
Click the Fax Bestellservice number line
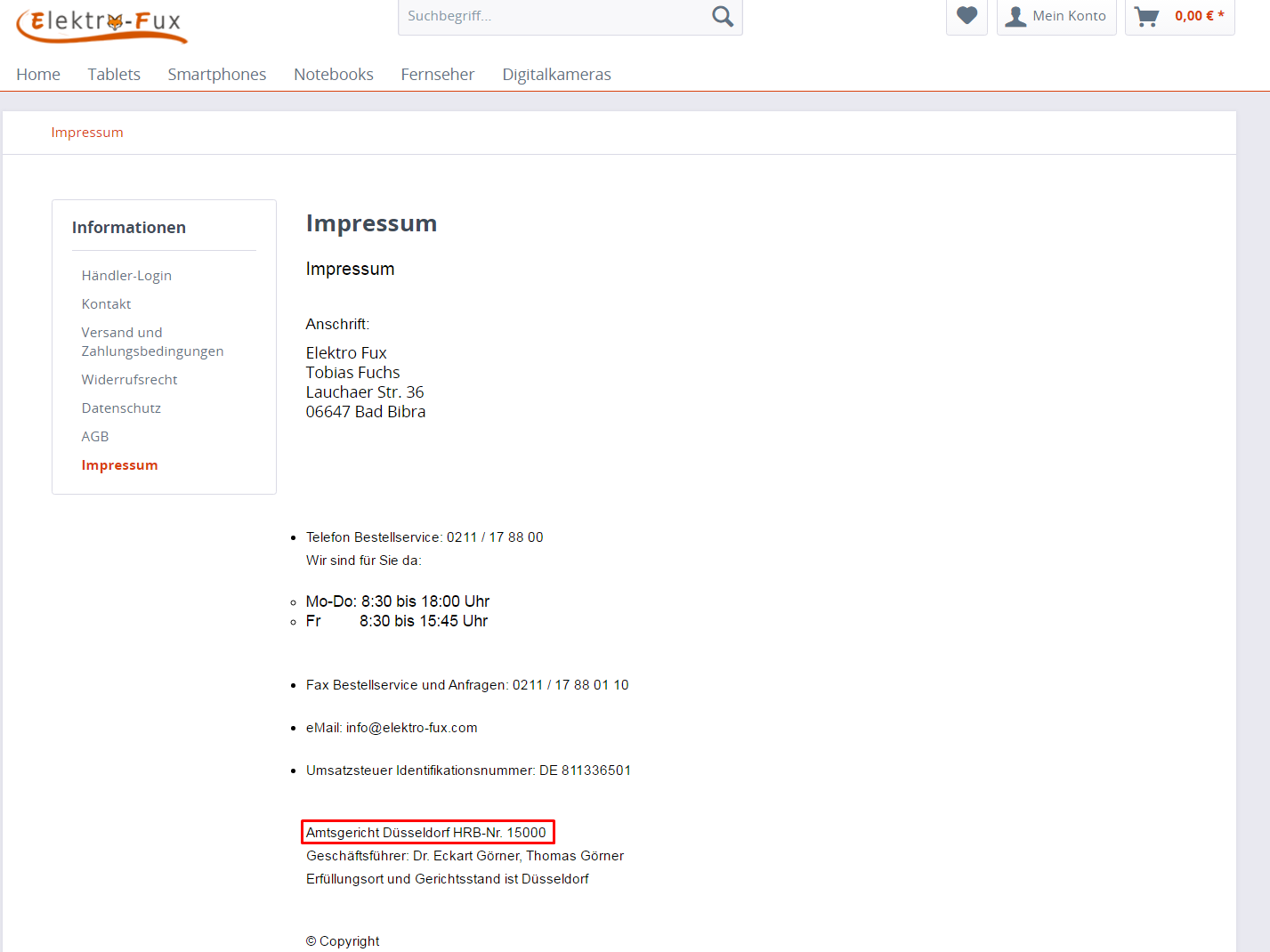467,685
